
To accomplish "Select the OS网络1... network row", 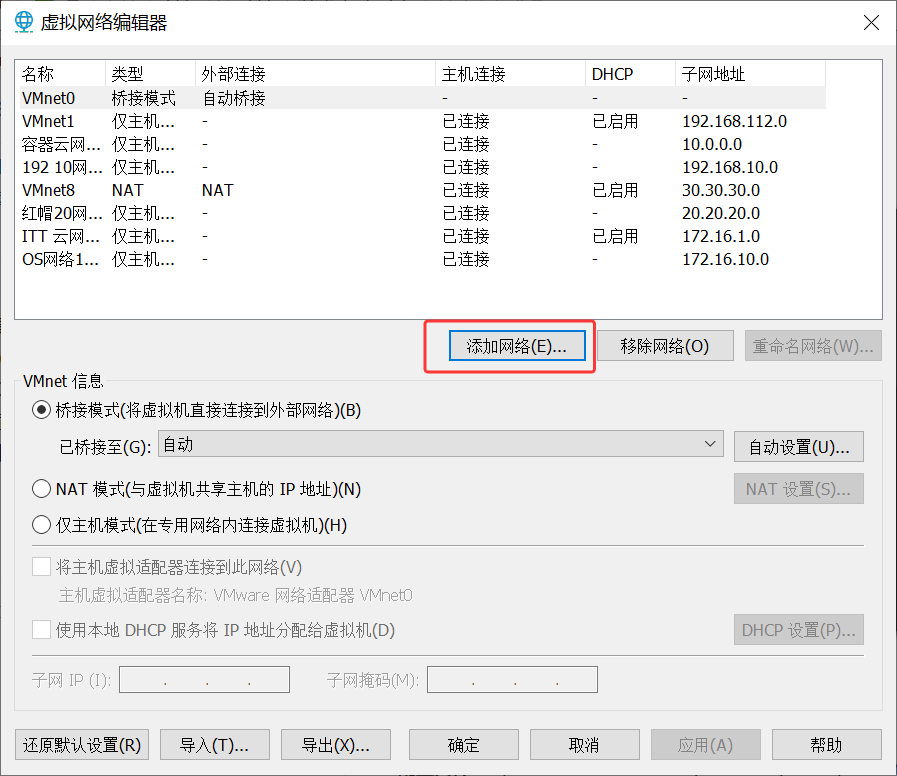I will pyautogui.click(x=422, y=259).
